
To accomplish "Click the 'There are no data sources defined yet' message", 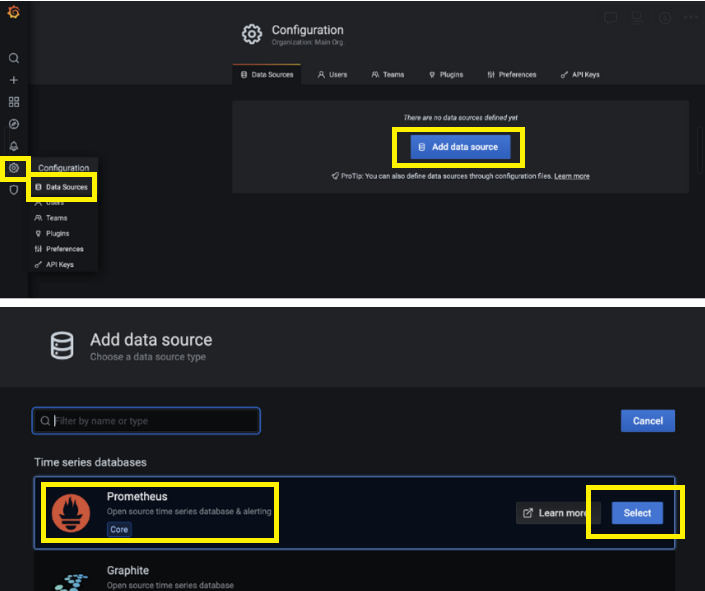I will (460, 118).
